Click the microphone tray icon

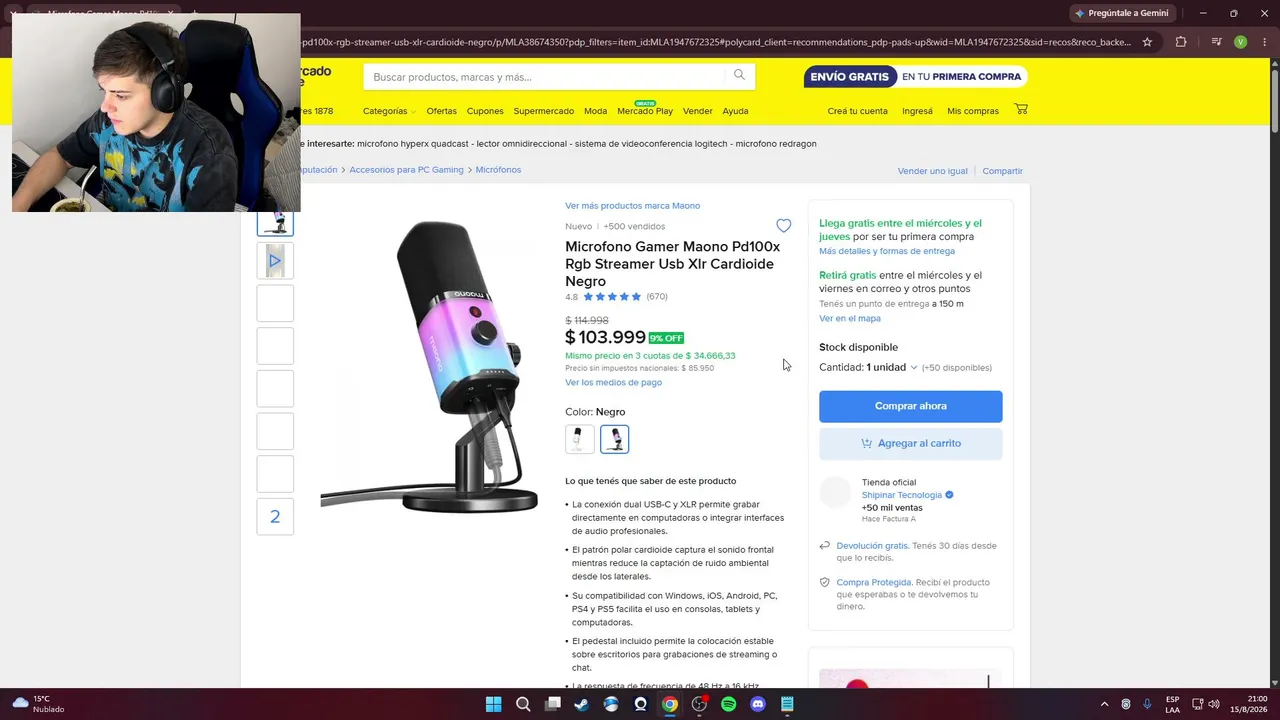point(1147,704)
